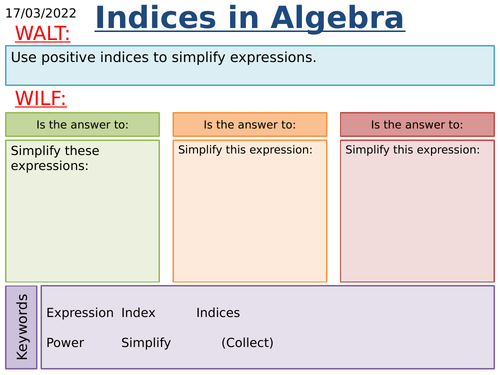This screenshot has width=500, height=375.
Task: Select the keyword Power
Action: (65, 343)
